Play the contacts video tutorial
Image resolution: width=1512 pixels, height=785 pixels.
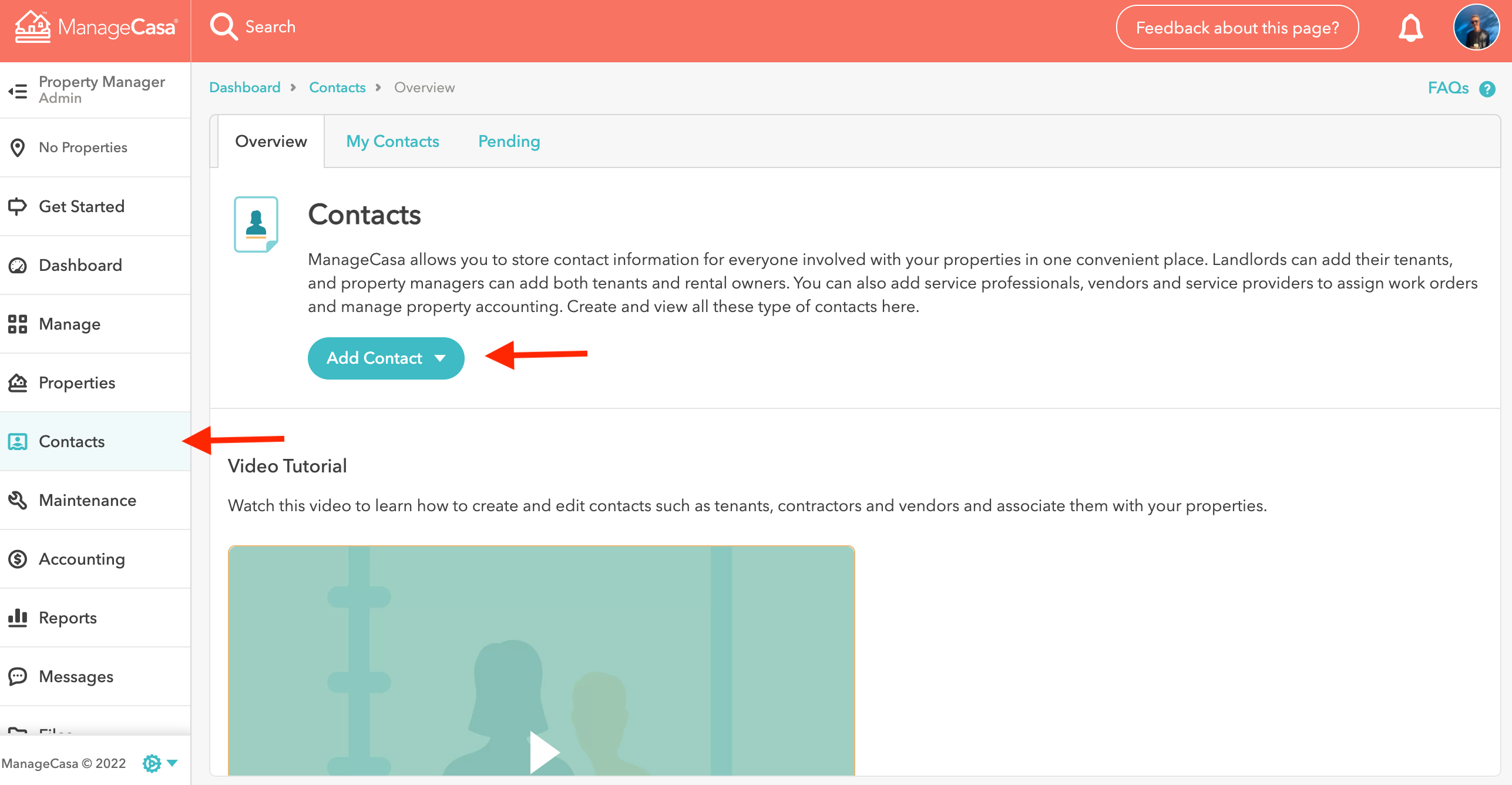544,752
